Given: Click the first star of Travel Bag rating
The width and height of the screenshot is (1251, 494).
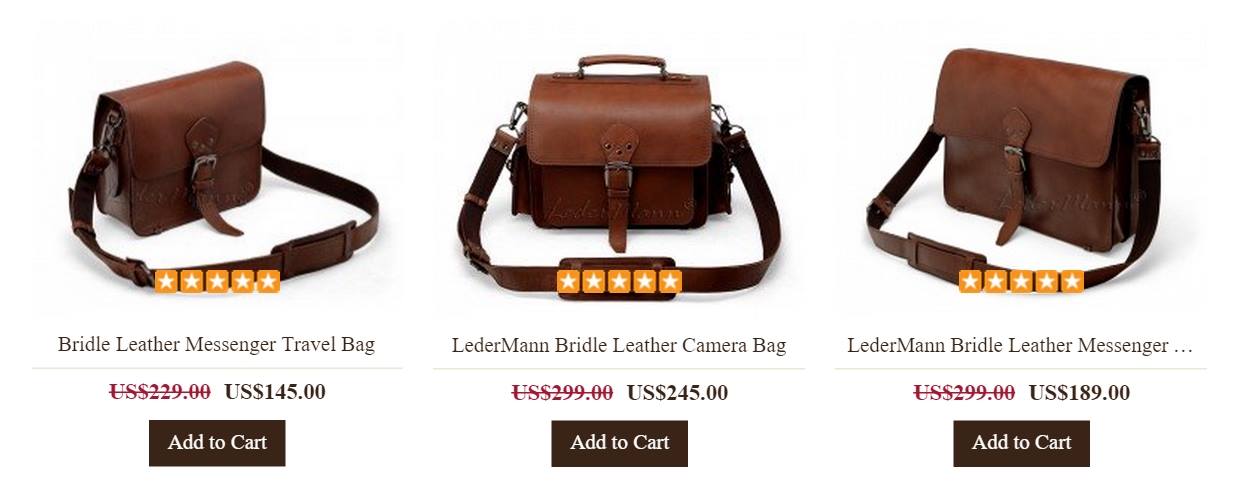Looking at the screenshot, I should (x=166, y=282).
